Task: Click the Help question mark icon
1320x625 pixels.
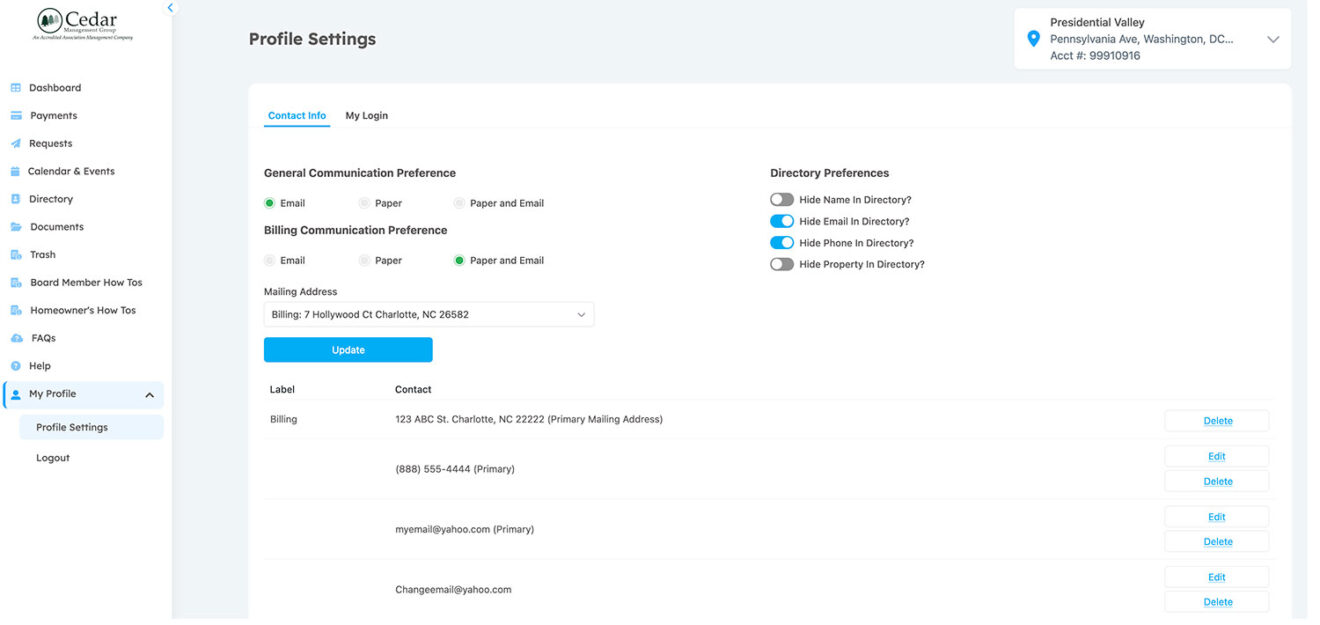Action: (x=16, y=366)
